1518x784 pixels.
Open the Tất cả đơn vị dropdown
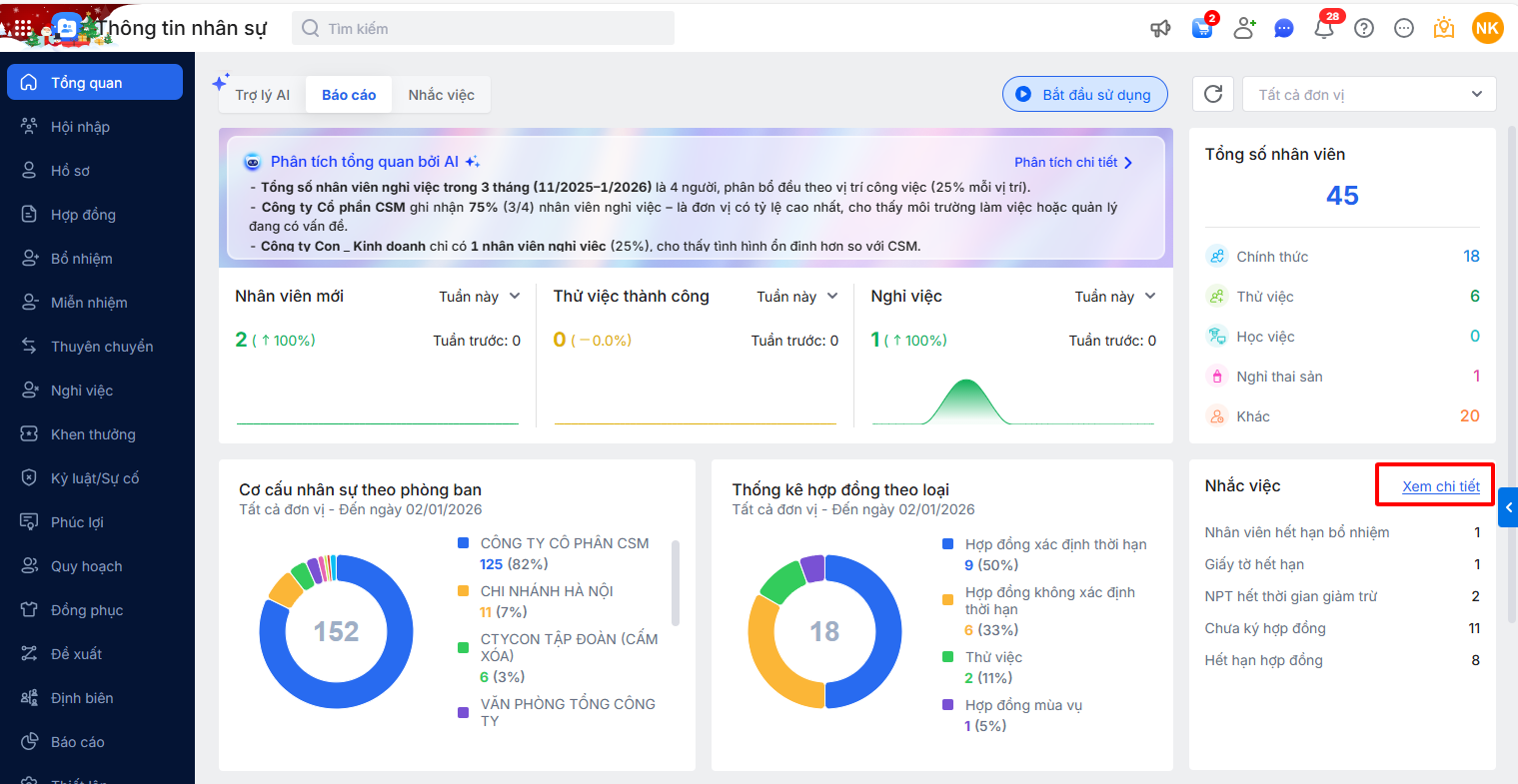[1369, 94]
